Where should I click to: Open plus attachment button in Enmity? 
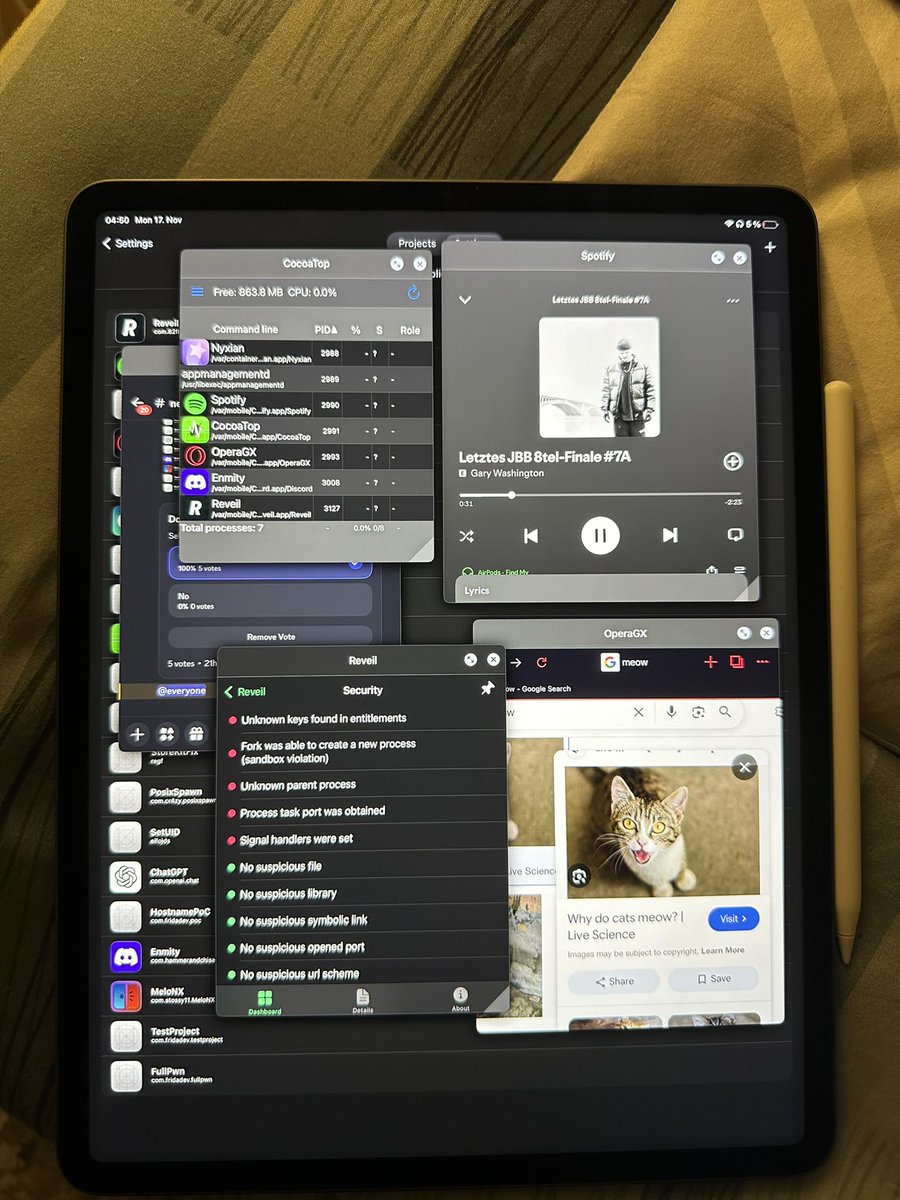coord(138,733)
